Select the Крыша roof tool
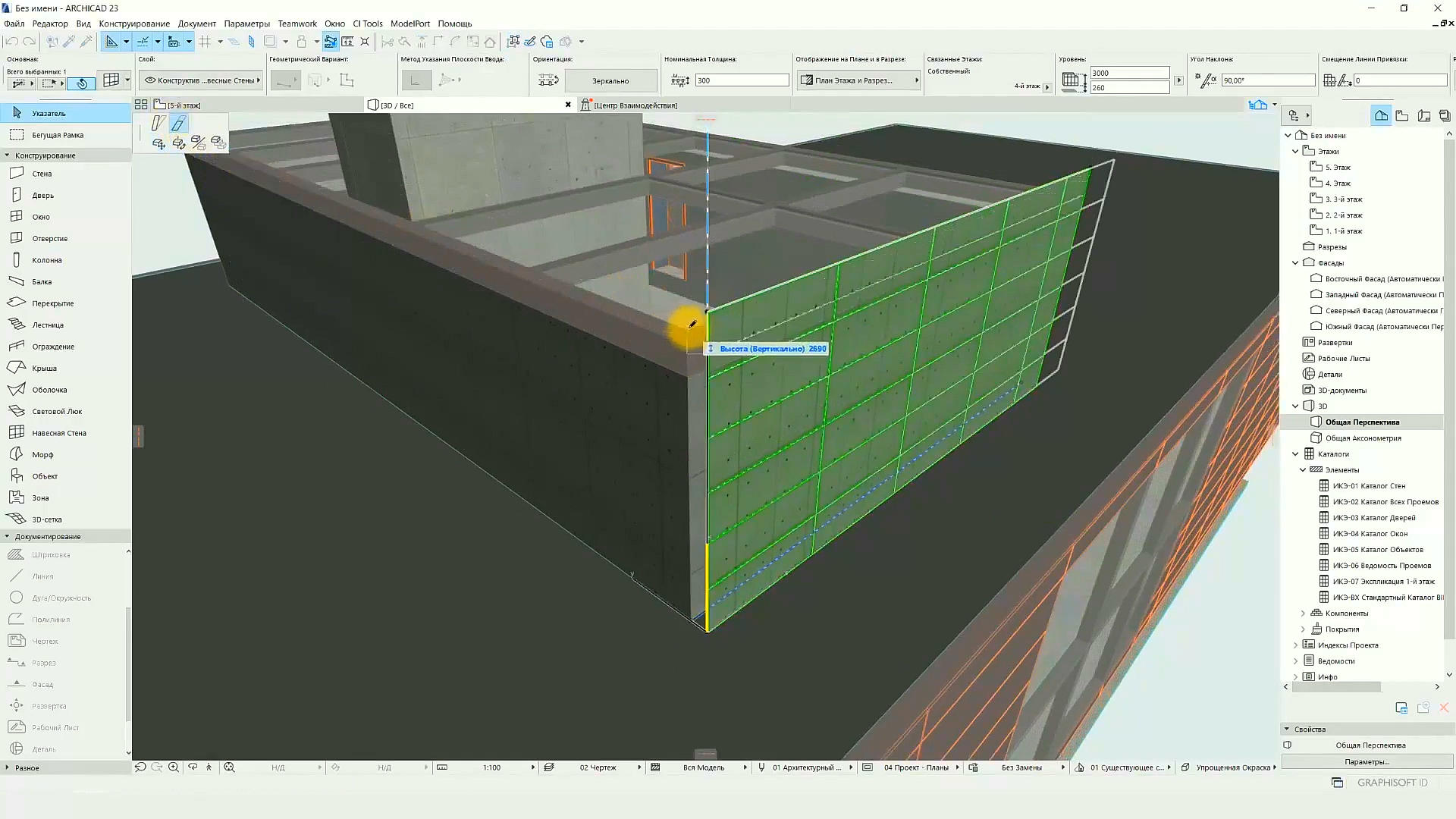The image size is (1456, 819). click(x=44, y=368)
